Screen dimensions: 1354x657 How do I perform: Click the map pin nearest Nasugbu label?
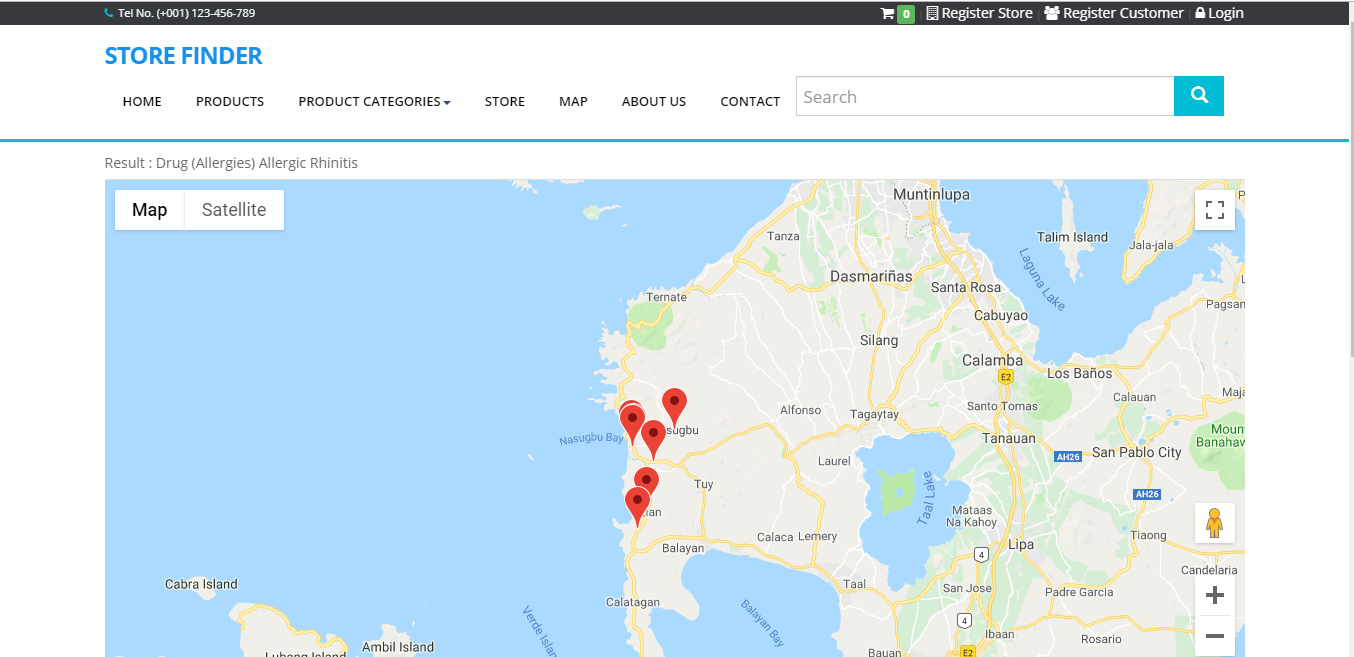click(x=653, y=436)
